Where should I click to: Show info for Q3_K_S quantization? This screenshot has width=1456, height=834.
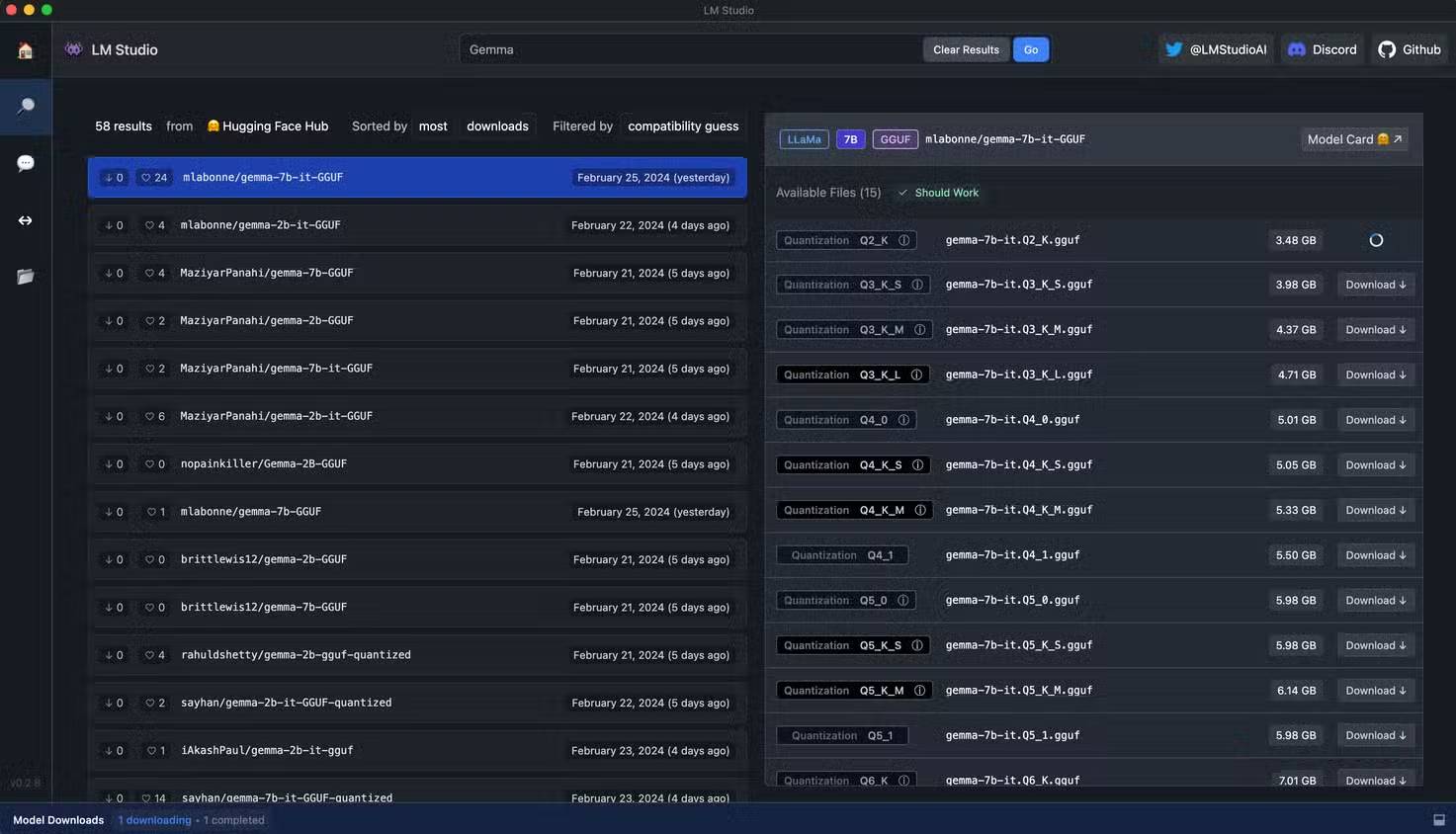(x=917, y=285)
